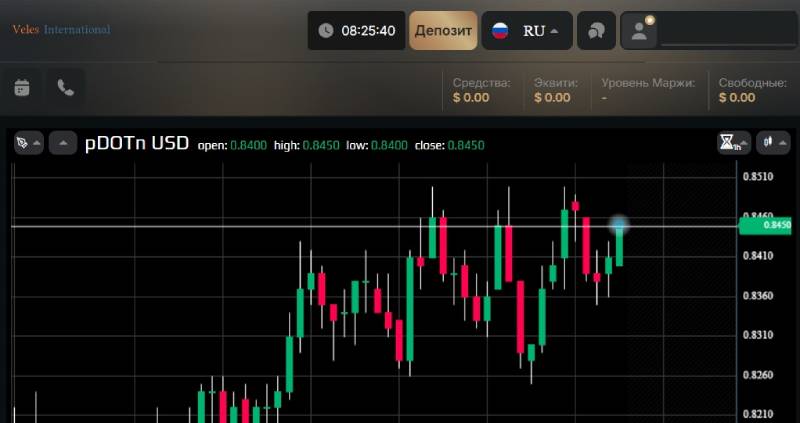The height and width of the screenshot is (423, 800).
Task: Expand the symbol list arrow beside pDOTn USD
Action: [x=63, y=143]
